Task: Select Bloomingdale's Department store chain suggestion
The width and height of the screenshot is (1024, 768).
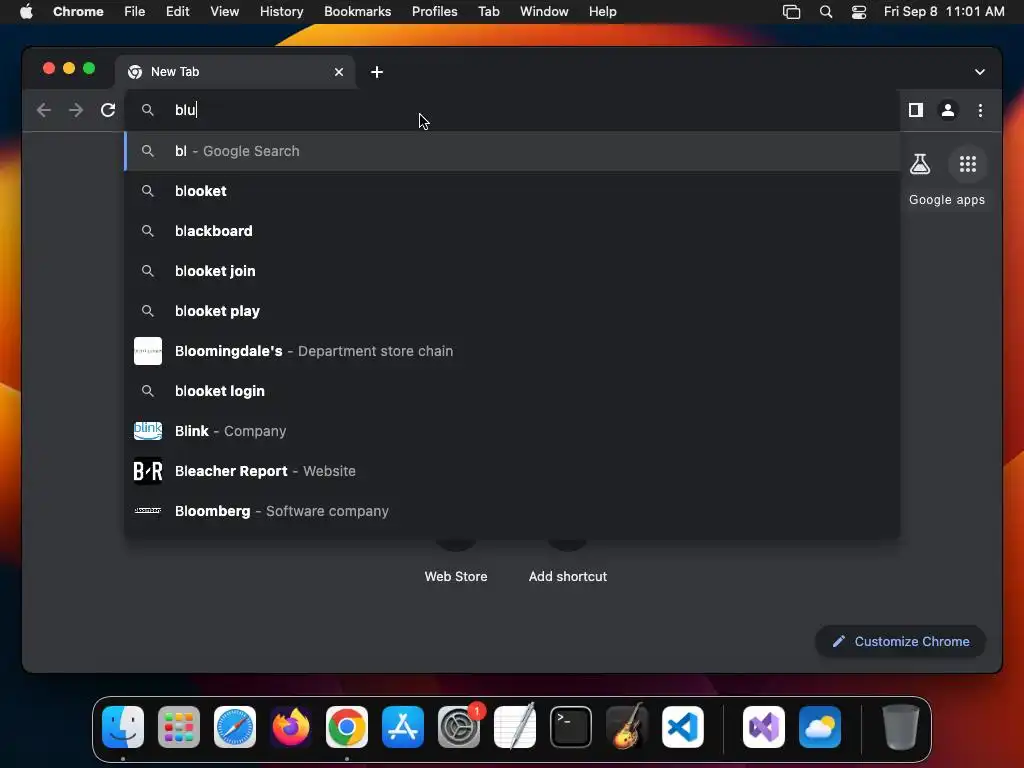Action: pos(512,351)
